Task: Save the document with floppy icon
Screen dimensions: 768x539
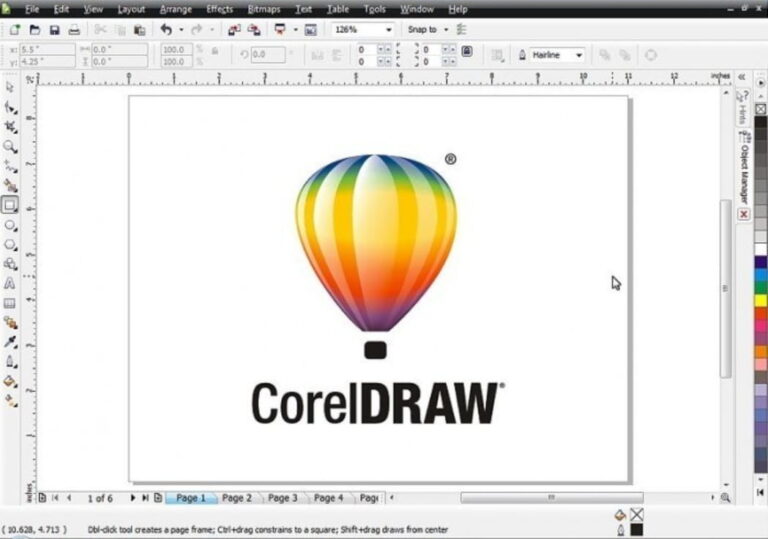Action: (x=54, y=30)
